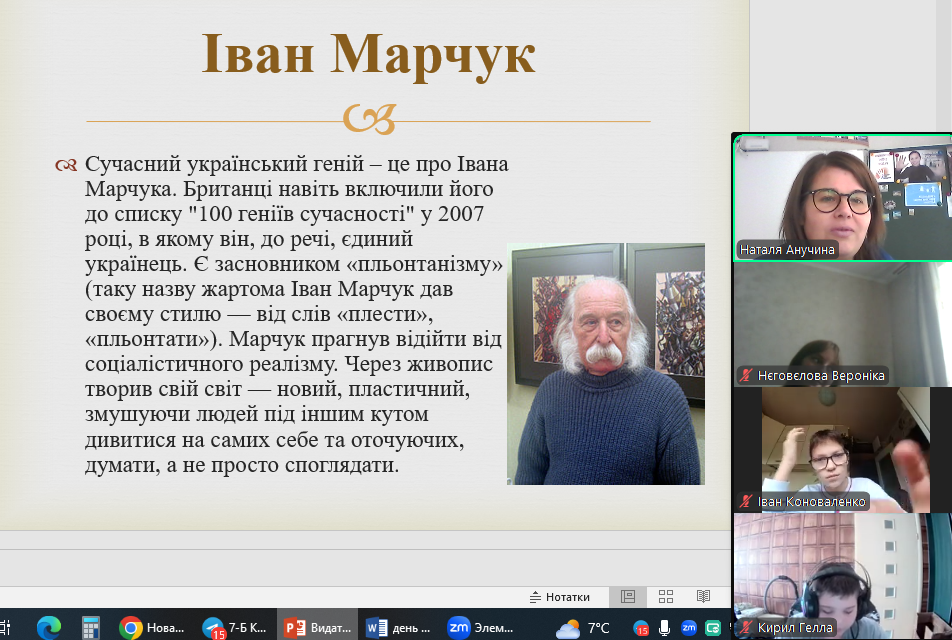Click the word «пльонтанізму» in slide text

click(x=422, y=264)
